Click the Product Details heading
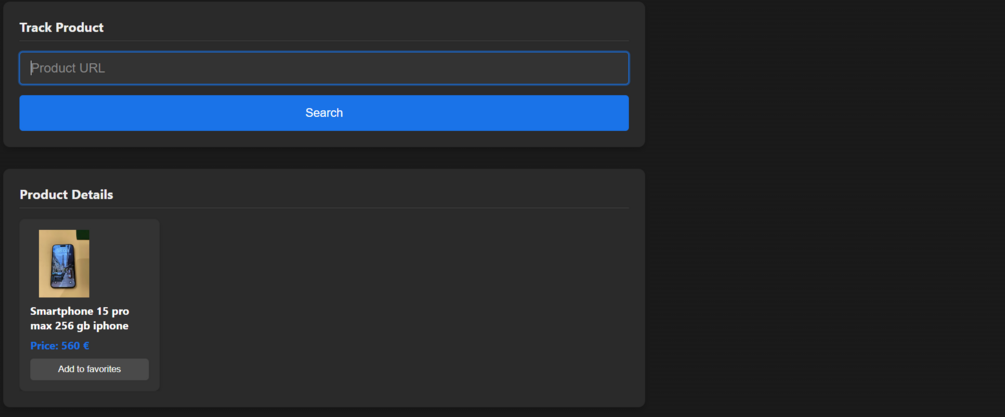The image size is (1005, 417). (x=67, y=195)
